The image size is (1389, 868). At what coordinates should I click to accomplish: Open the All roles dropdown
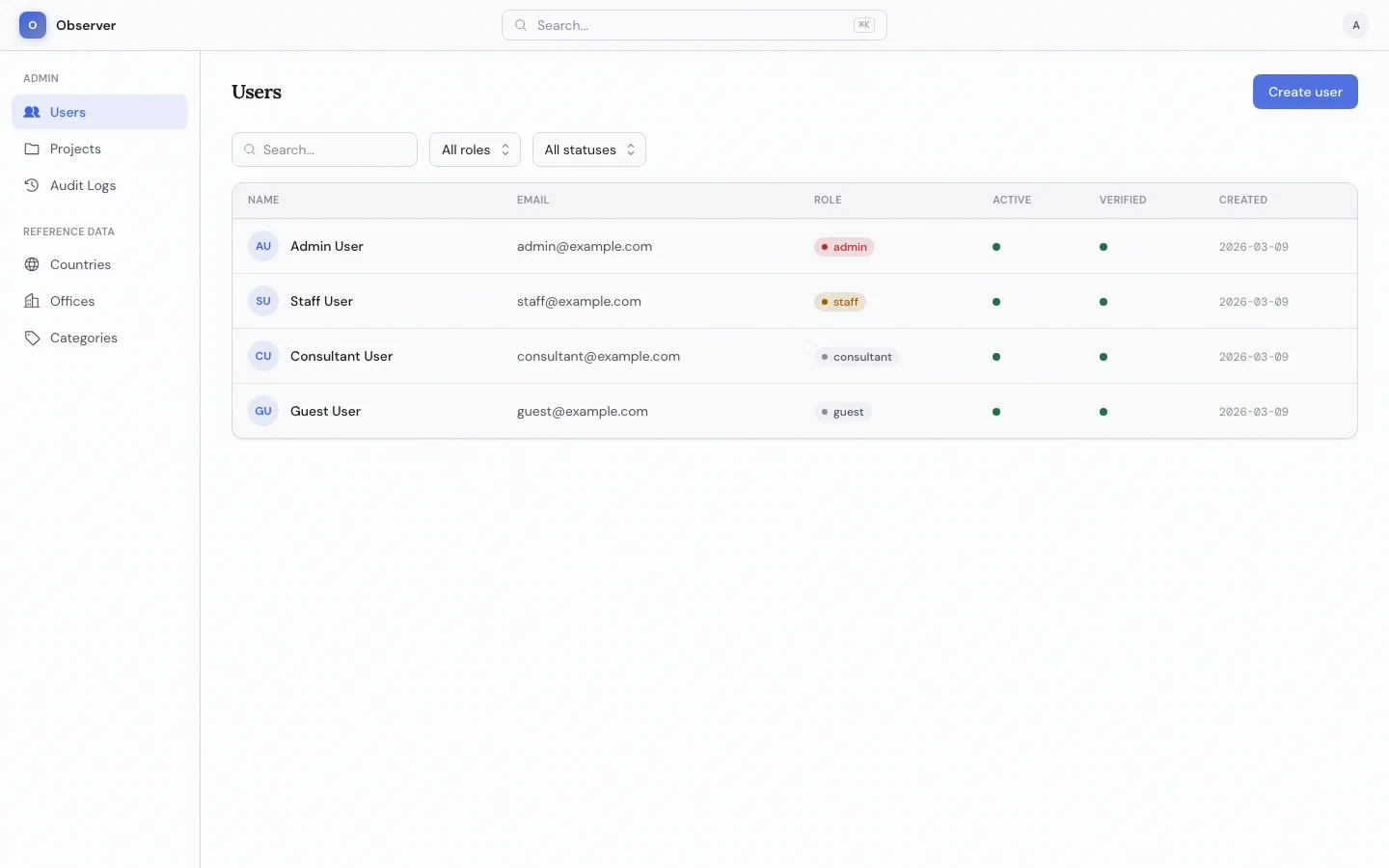pos(475,149)
